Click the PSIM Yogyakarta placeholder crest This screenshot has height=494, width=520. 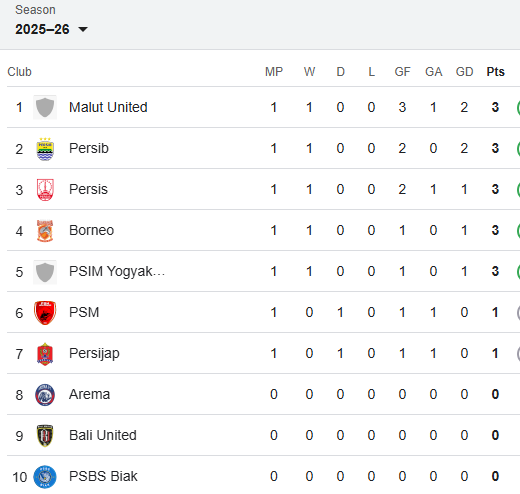45,272
